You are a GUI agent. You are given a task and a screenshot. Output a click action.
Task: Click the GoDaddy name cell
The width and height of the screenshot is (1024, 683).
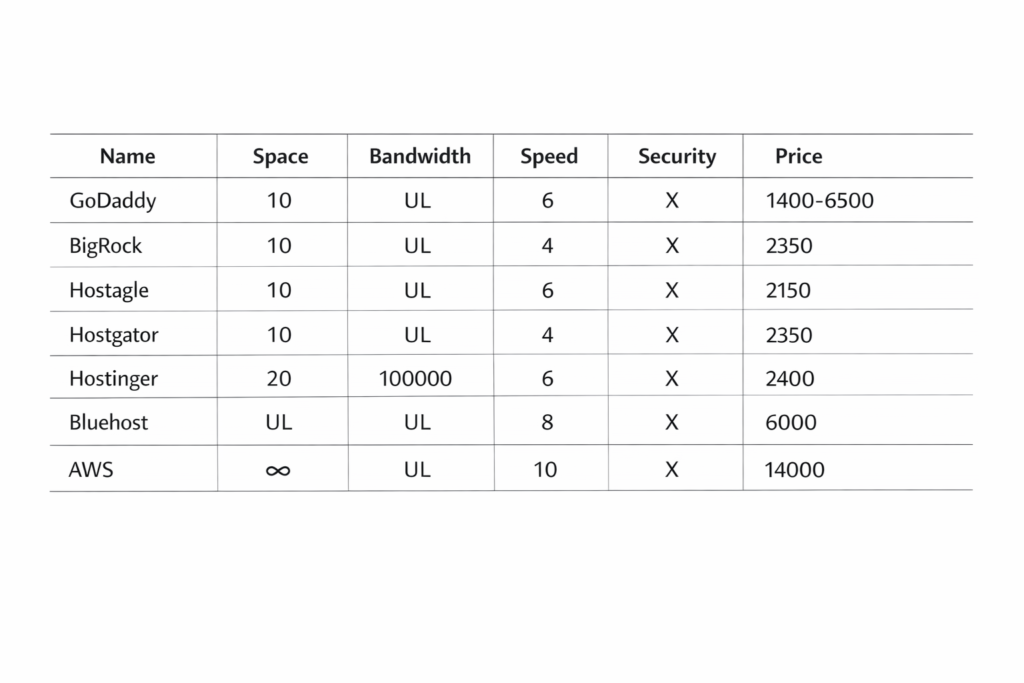[x=113, y=200]
